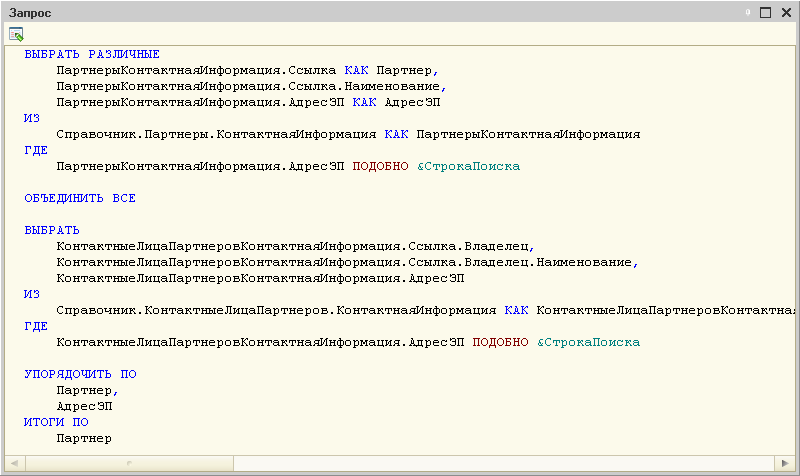Click the small pin icon in title bar

[x=748, y=13]
